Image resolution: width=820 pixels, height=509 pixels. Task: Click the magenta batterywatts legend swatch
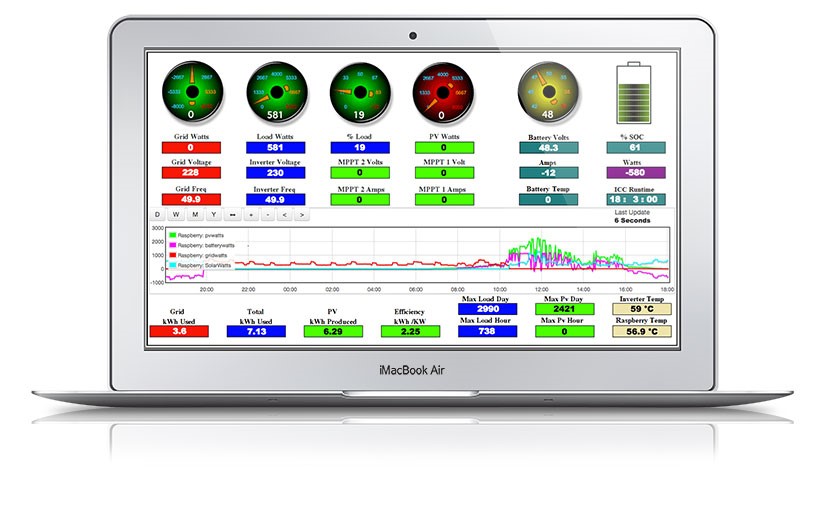tap(173, 245)
